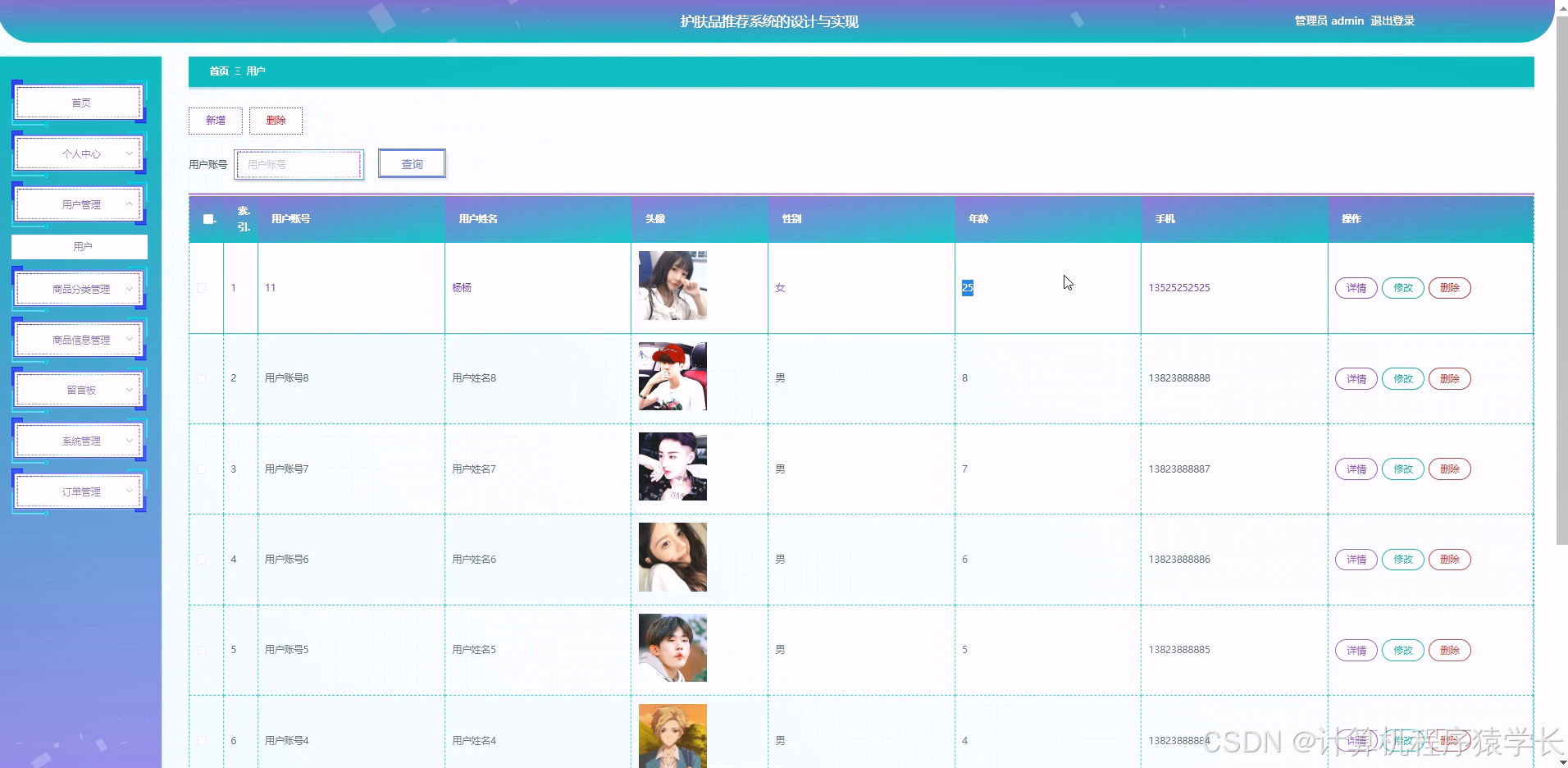Check the row checkbox for 用户账号8

tap(202, 378)
